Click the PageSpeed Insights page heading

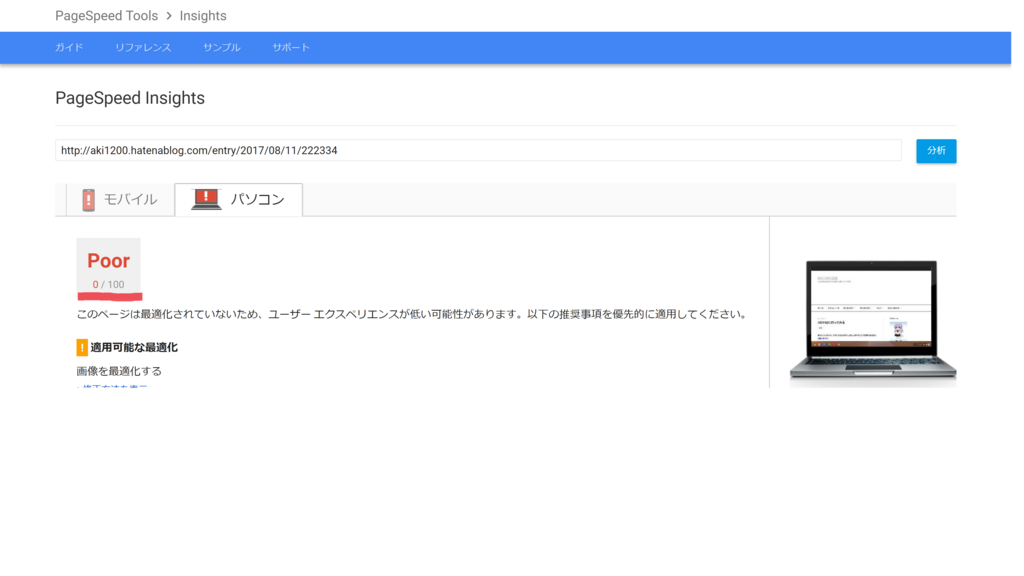130,98
